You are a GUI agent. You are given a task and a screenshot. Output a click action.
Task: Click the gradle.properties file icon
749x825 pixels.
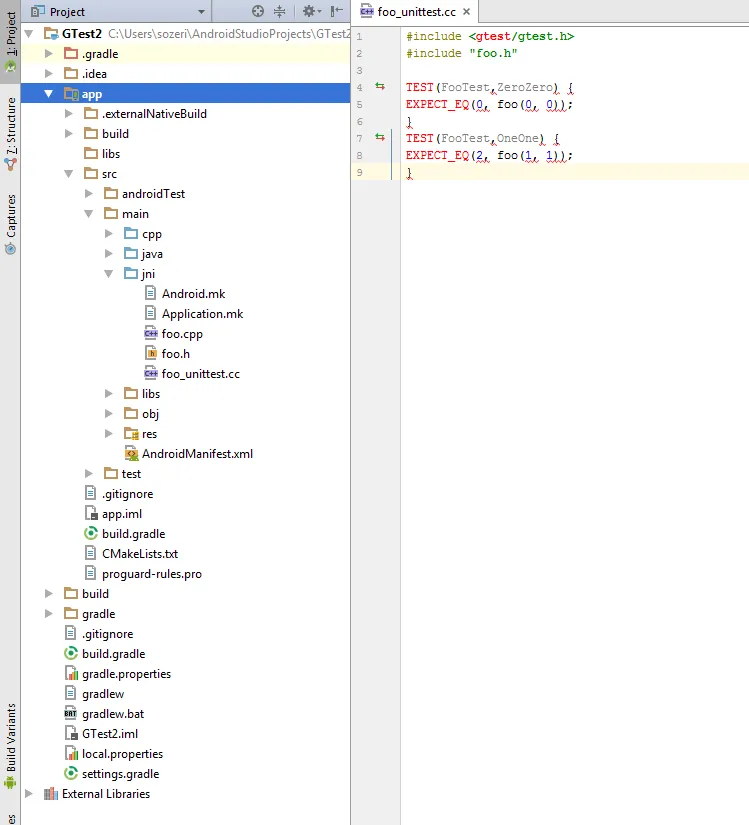[71, 673]
